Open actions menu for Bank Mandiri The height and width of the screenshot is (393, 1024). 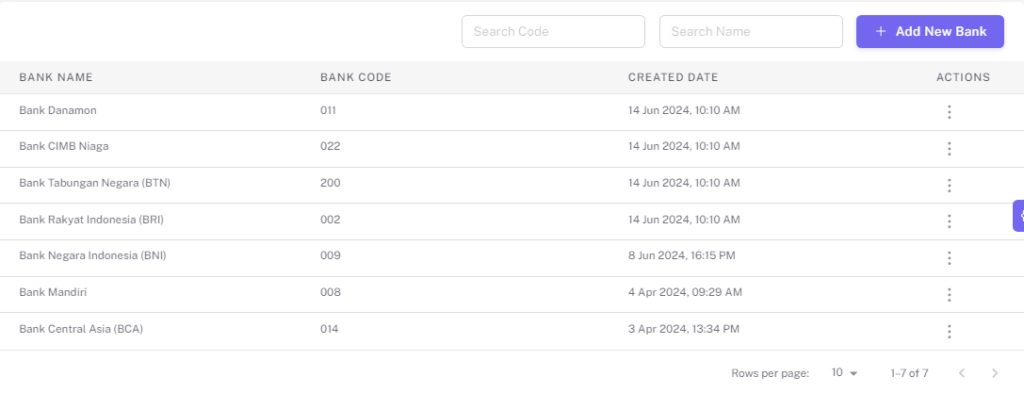[949, 295]
